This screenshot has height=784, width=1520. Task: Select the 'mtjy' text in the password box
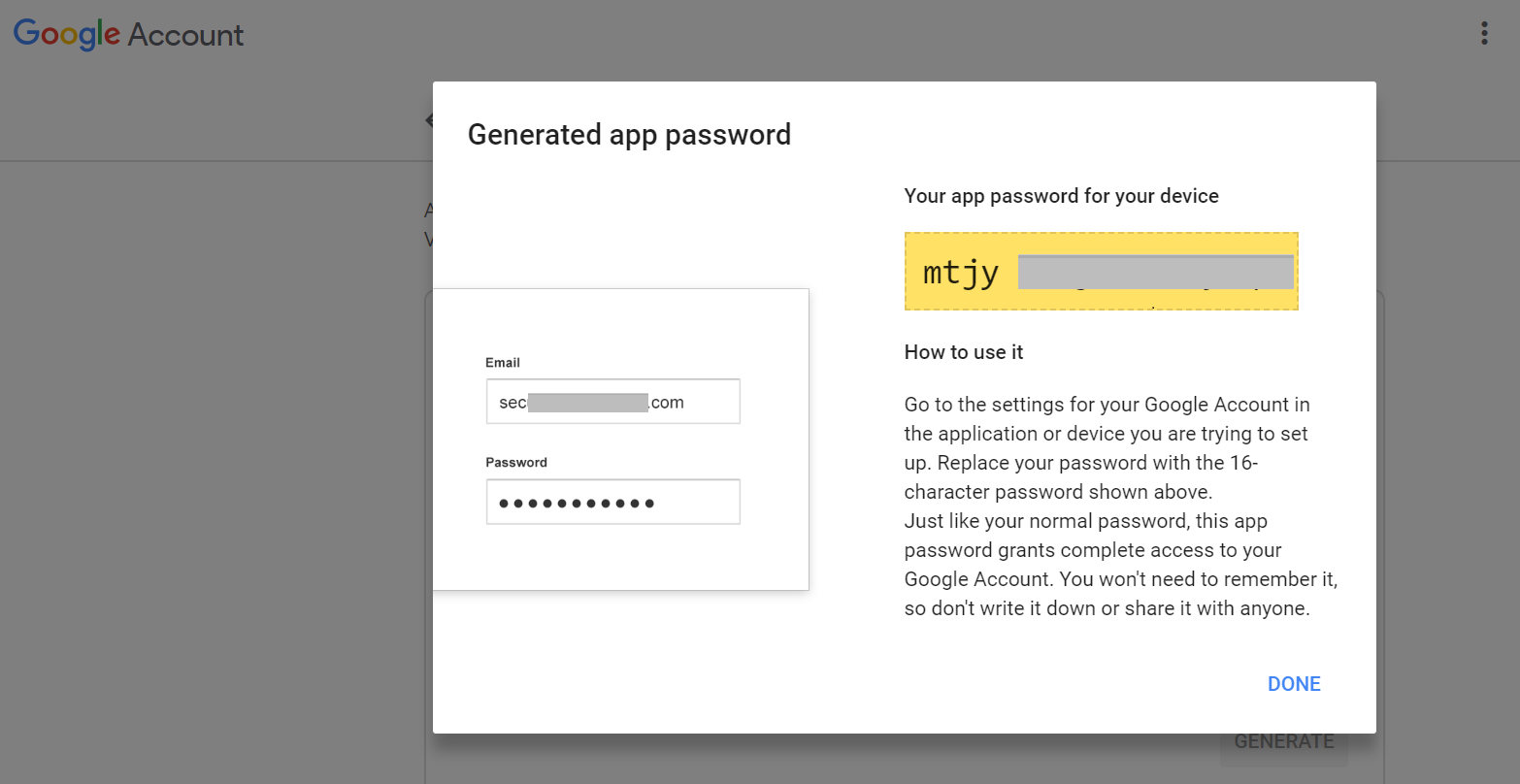point(958,272)
